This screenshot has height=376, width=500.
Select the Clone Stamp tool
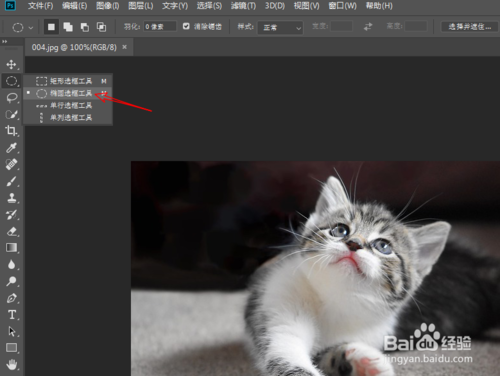coord(12,198)
